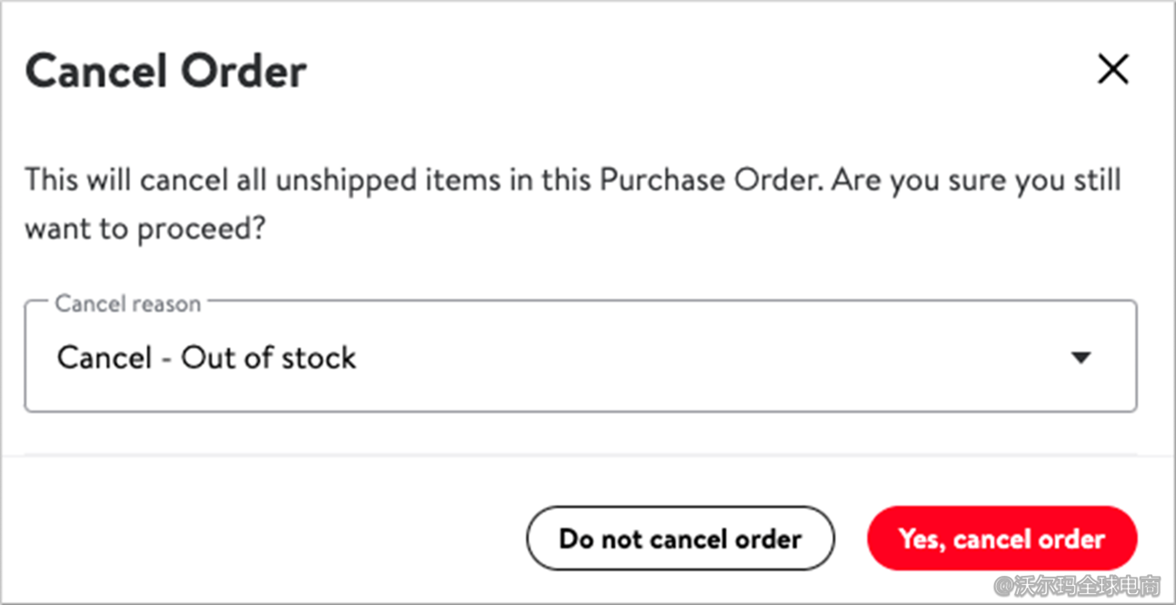Click the black triangle caret icon
Image resolution: width=1176 pixels, height=605 pixels.
(x=1081, y=357)
